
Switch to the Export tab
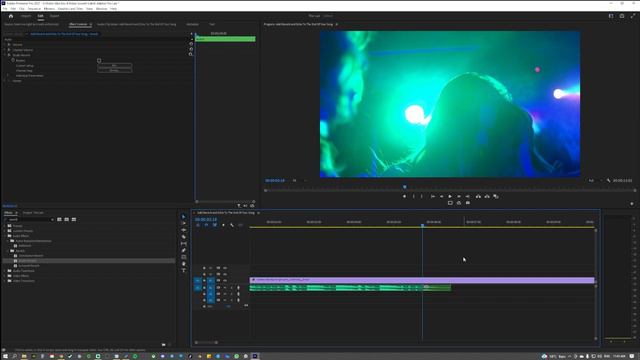54,16
